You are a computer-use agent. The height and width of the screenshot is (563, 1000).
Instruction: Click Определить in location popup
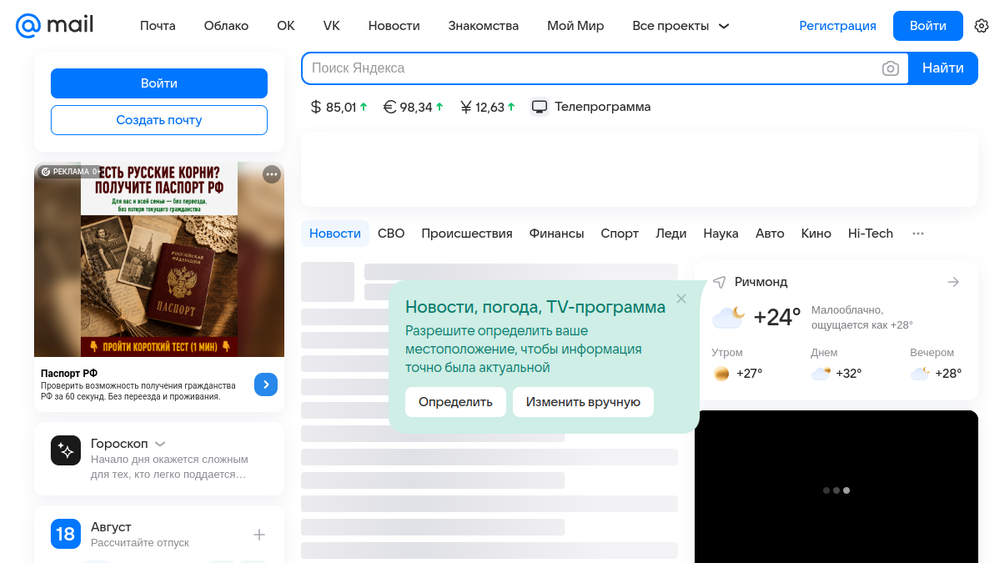click(x=455, y=402)
